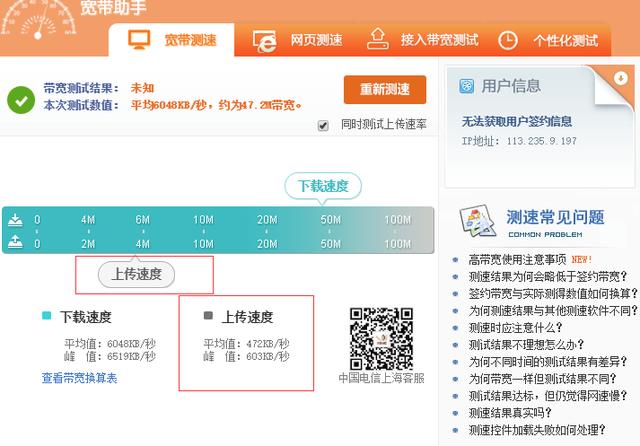640x446 pixels.
Task: Click the 4M mark on the upload scale
Action: pyautogui.click(x=142, y=244)
